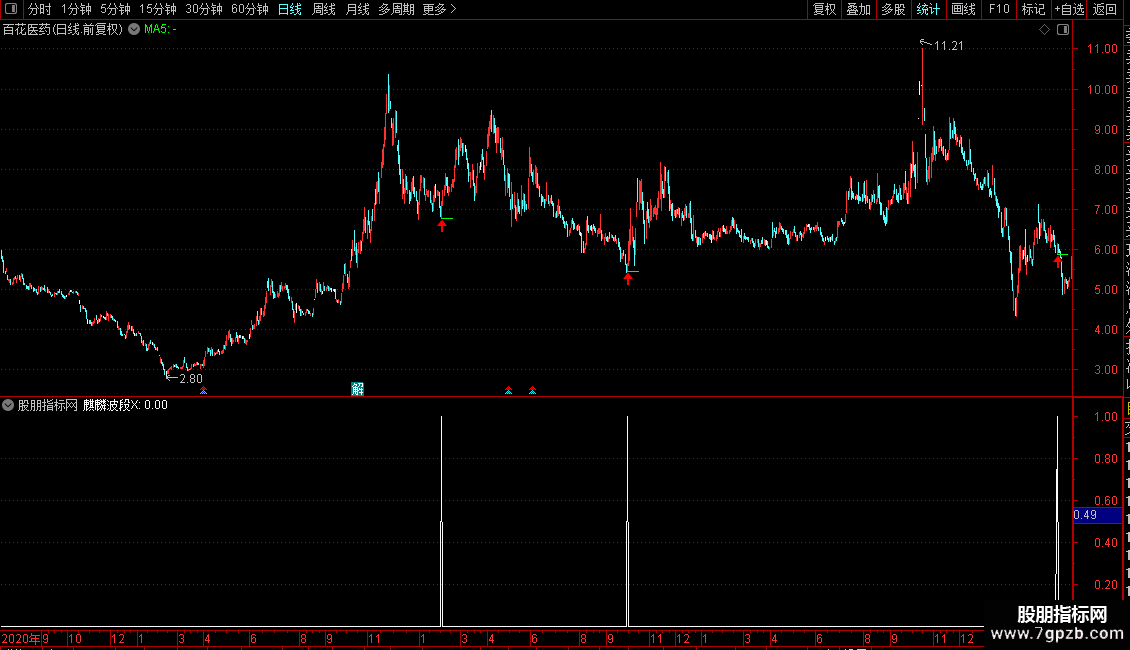Screen dimensions: 1130x650
Task: Click the small red-blue marker near April 2020
Action: click(204, 391)
